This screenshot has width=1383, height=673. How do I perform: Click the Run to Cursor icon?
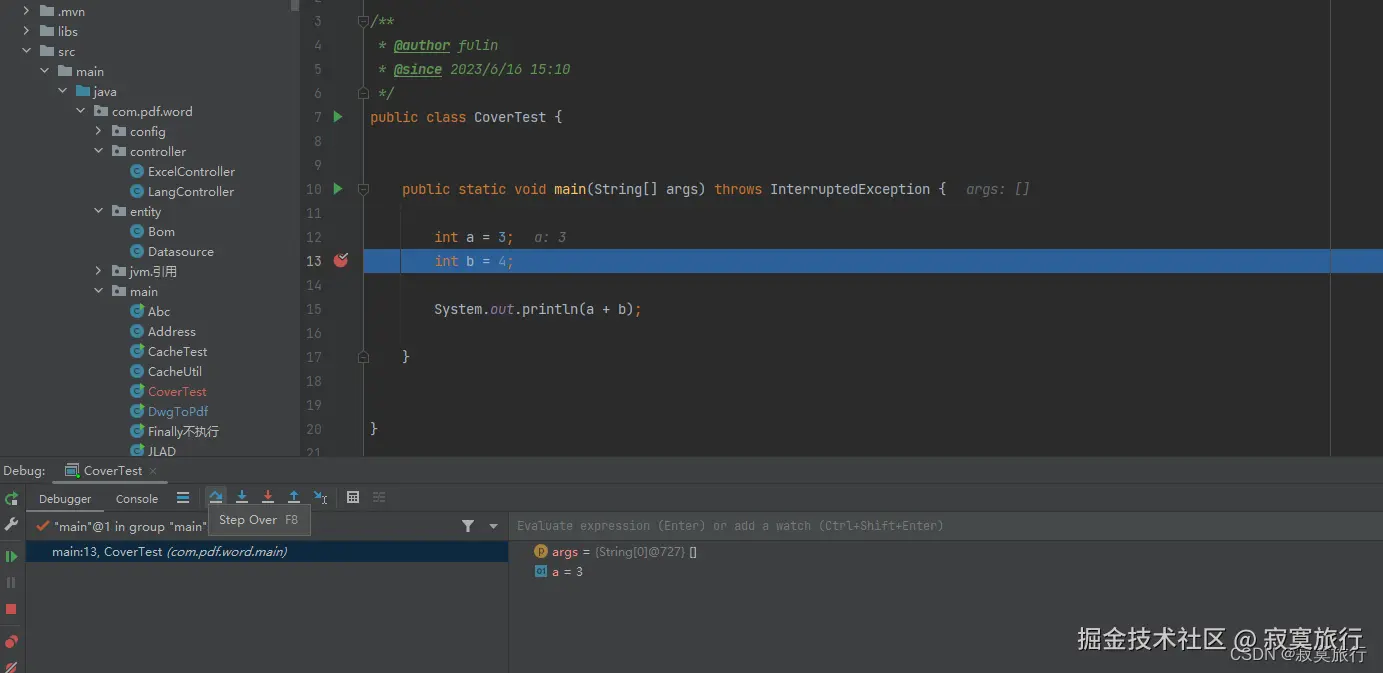(320, 497)
